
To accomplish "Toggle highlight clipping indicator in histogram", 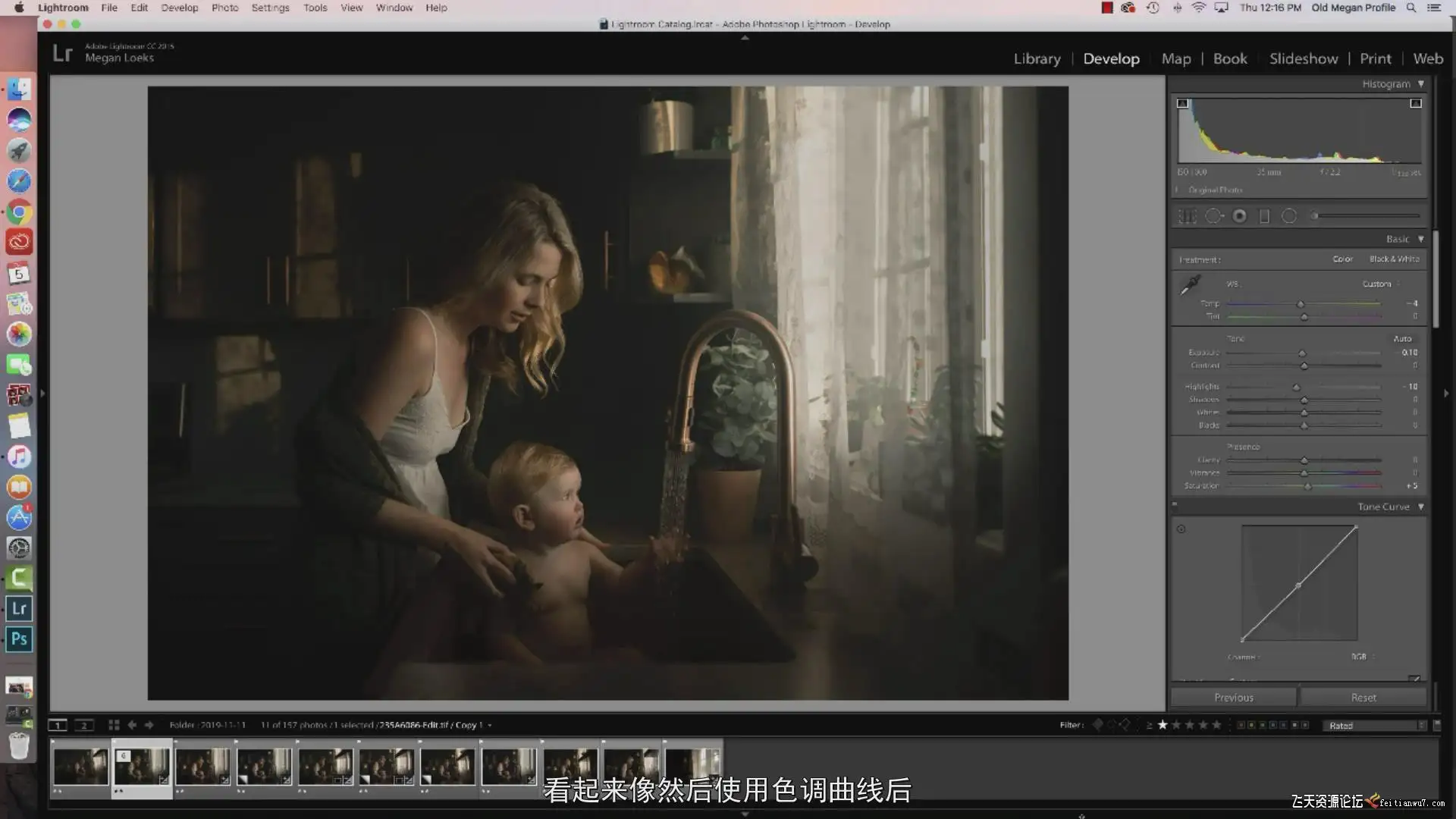I will coord(1415,103).
